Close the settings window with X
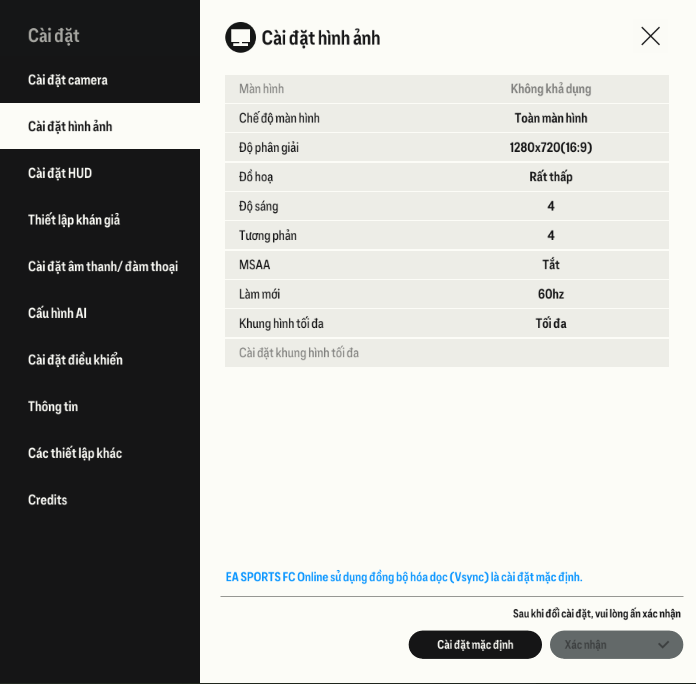 (650, 36)
